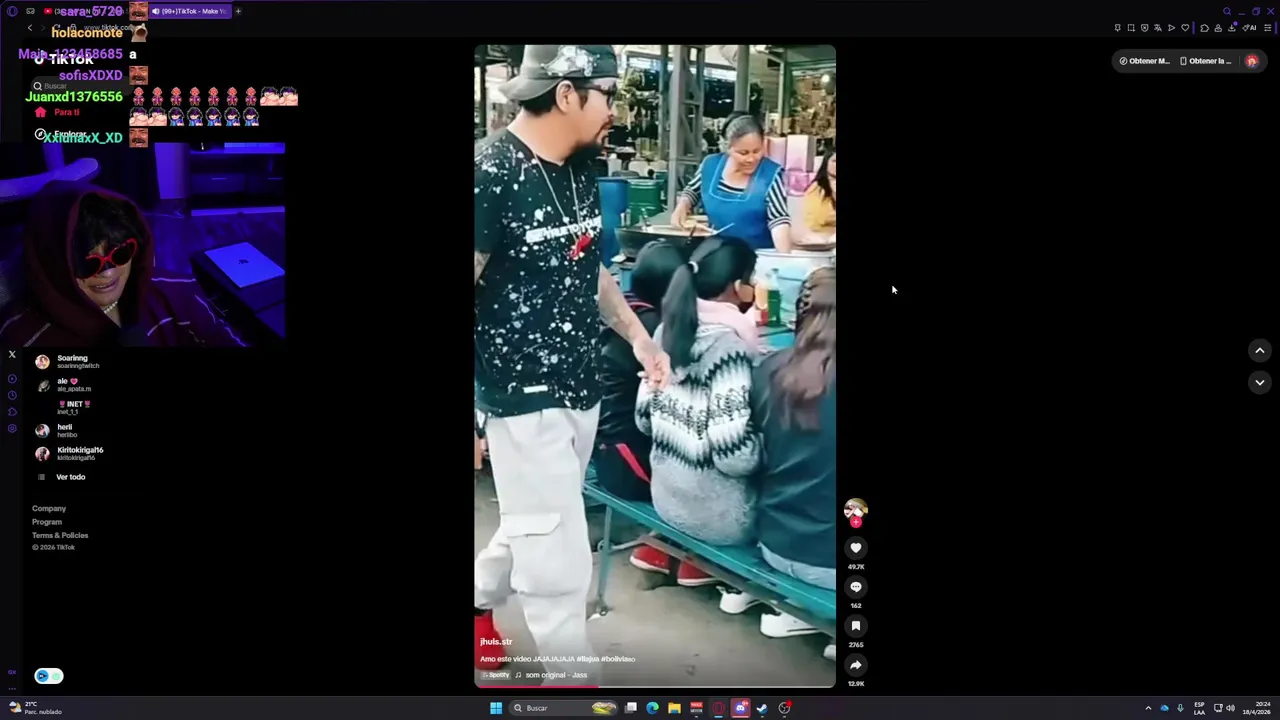Screen dimensions: 1280x720
Task: Open the Program footer link
Action: click(47, 522)
